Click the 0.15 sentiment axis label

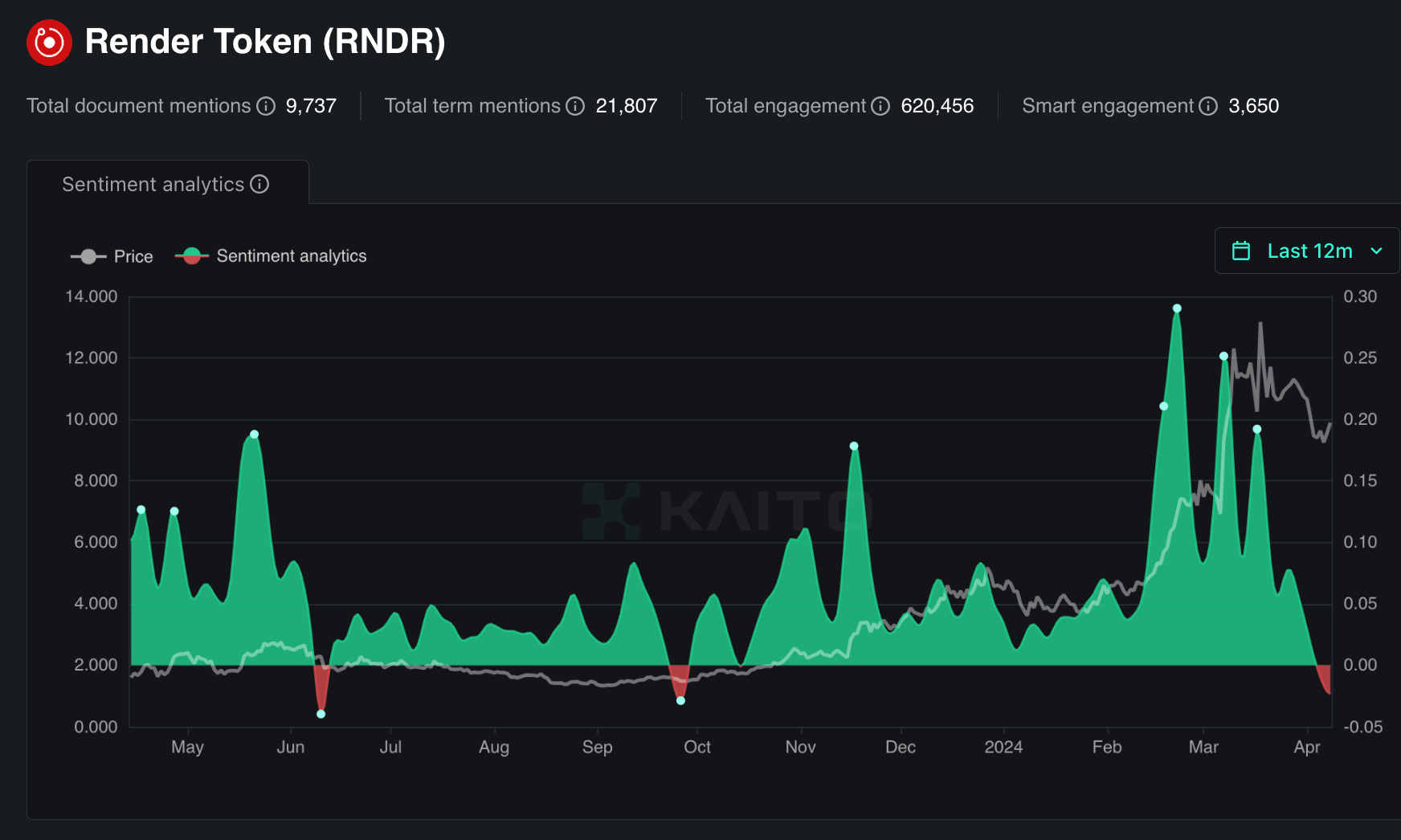pyautogui.click(x=1360, y=480)
